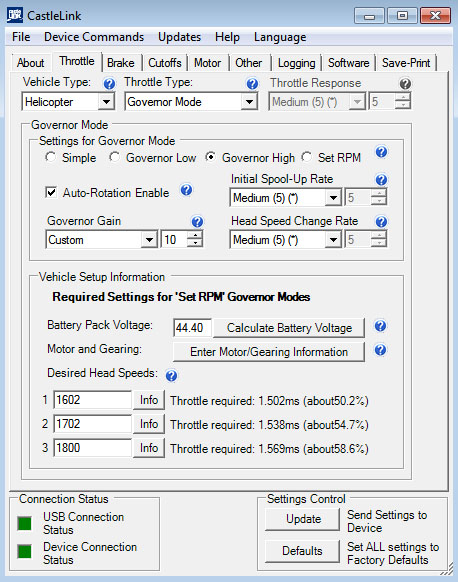Click Defaults to restore factory settings
The image size is (458, 582).
[302, 551]
